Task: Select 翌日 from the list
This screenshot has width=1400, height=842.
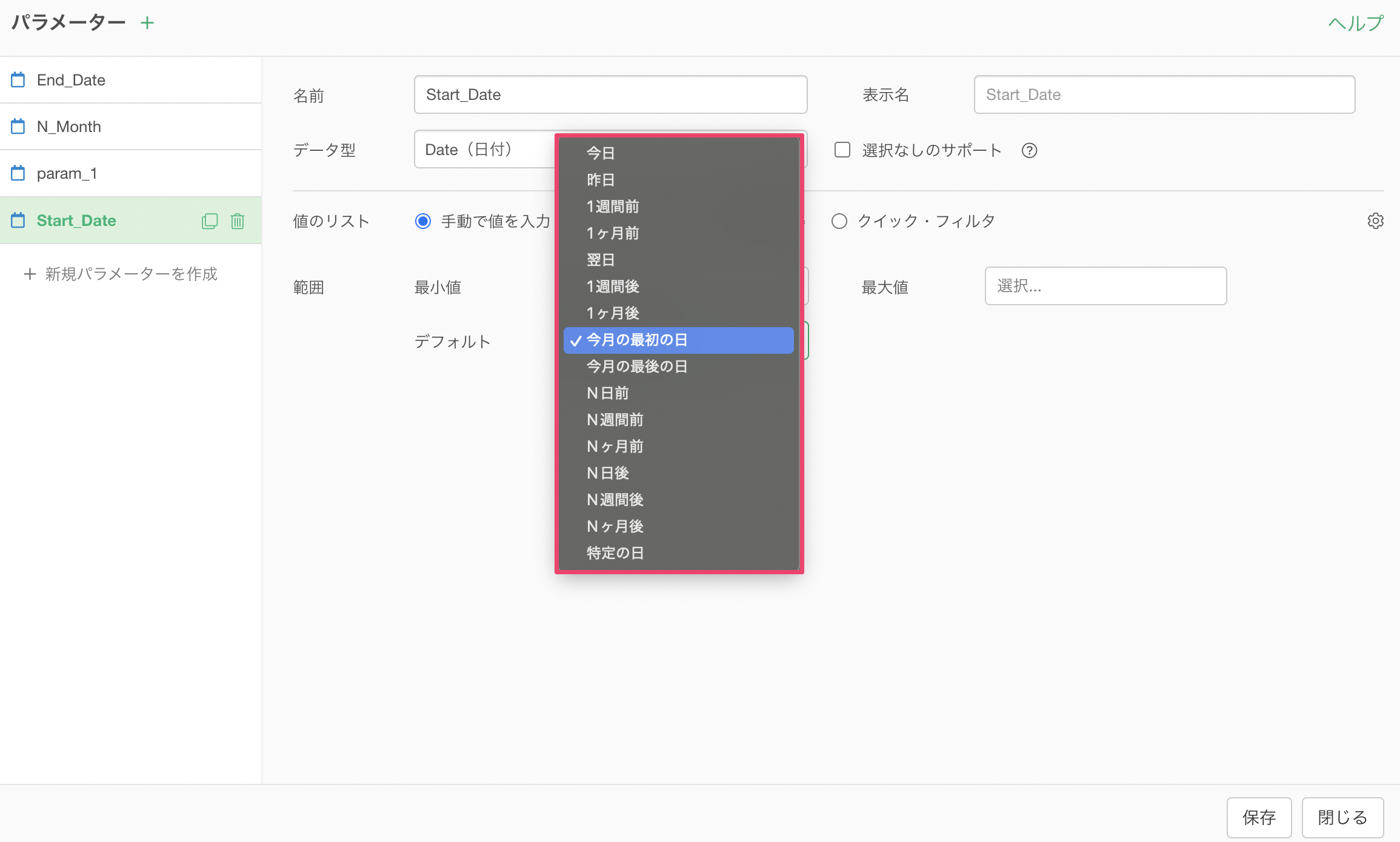Action: click(x=679, y=260)
